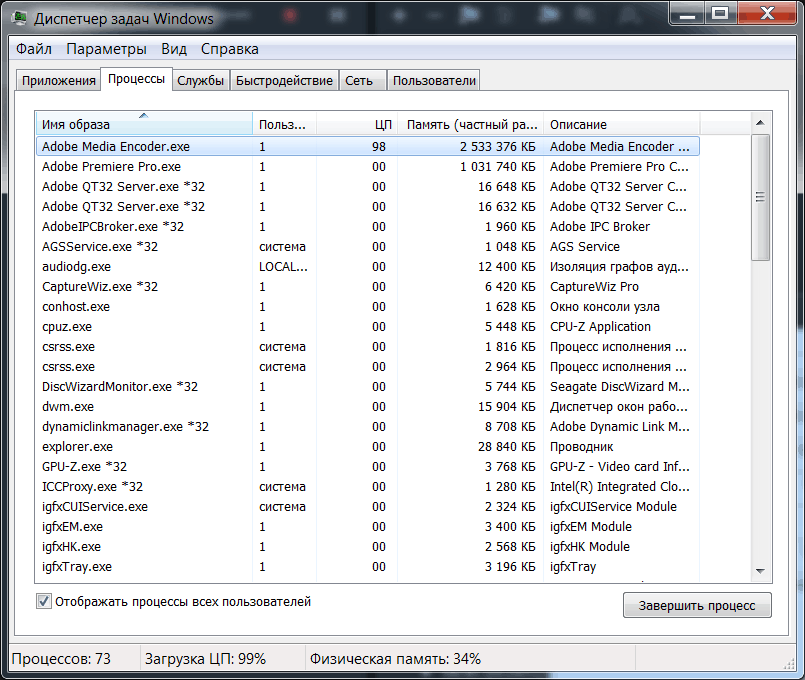Sort by the Польз... column header
Image resolution: width=805 pixels, height=680 pixels.
[x=284, y=124]
